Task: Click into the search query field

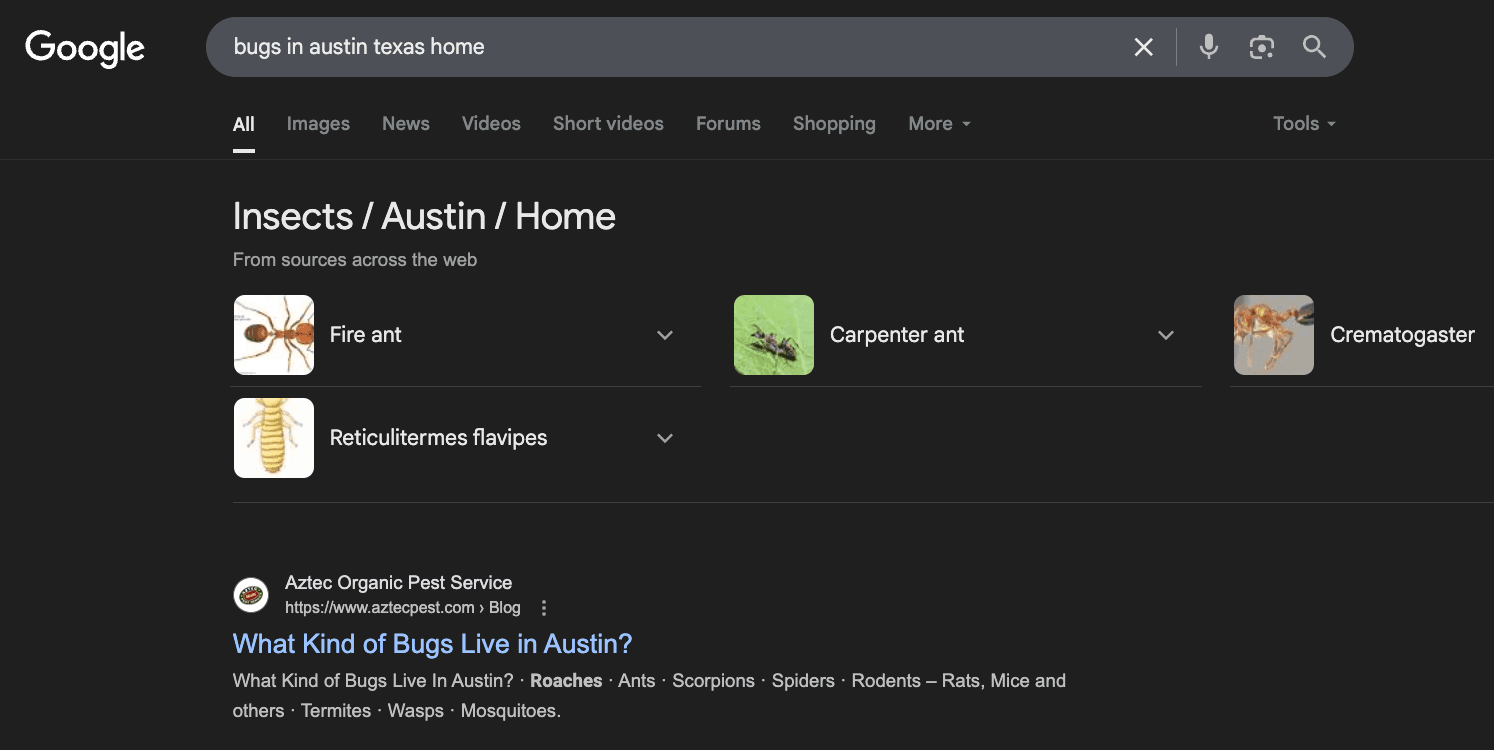Action: (x=660, y=47)
